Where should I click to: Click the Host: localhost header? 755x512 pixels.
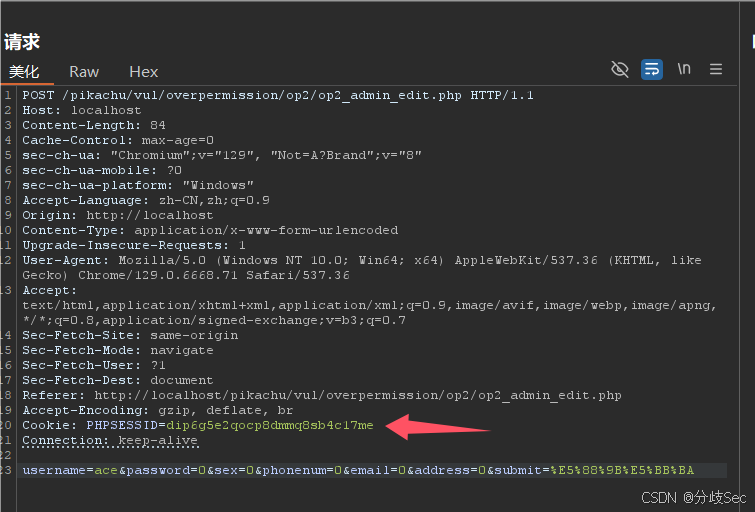coord(82,110)
